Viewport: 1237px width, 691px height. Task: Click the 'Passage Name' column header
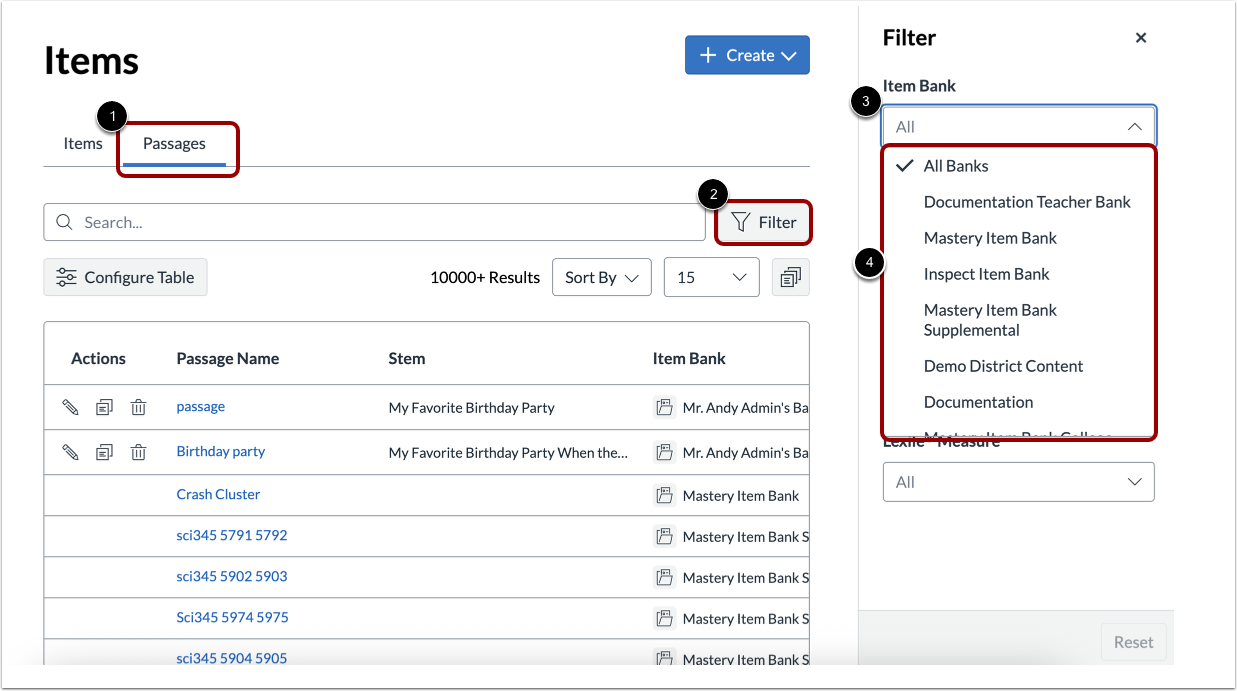point(228,358)
